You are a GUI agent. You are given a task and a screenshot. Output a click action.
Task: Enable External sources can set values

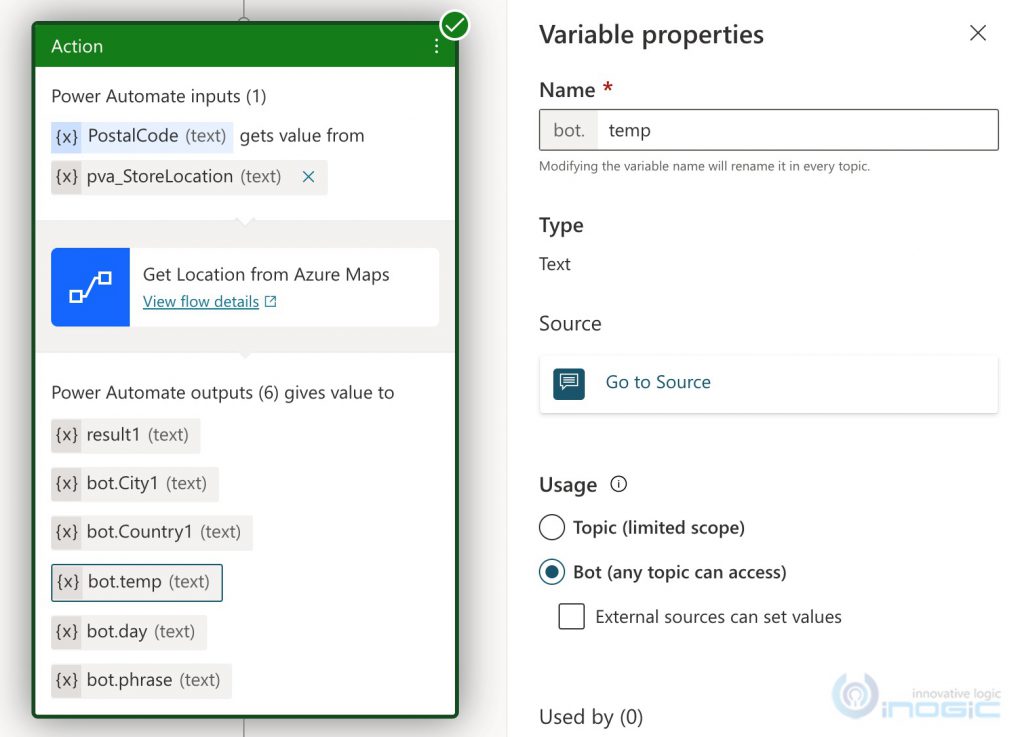tap(571, 617)
